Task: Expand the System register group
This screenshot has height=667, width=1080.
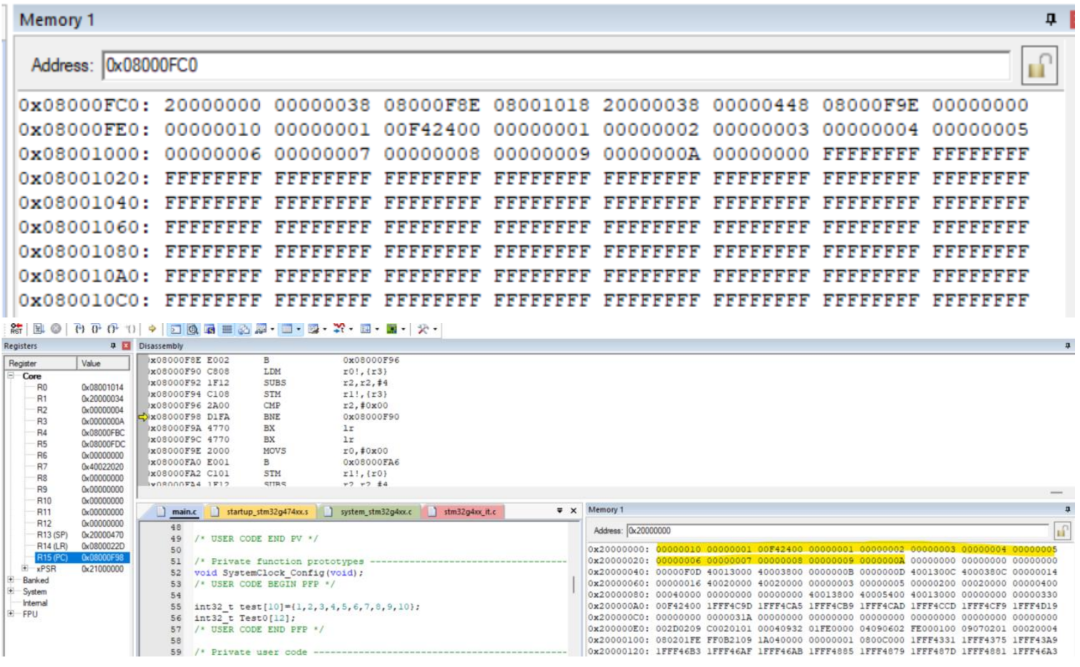Action: pyautogui.click(x=11, y=592)
